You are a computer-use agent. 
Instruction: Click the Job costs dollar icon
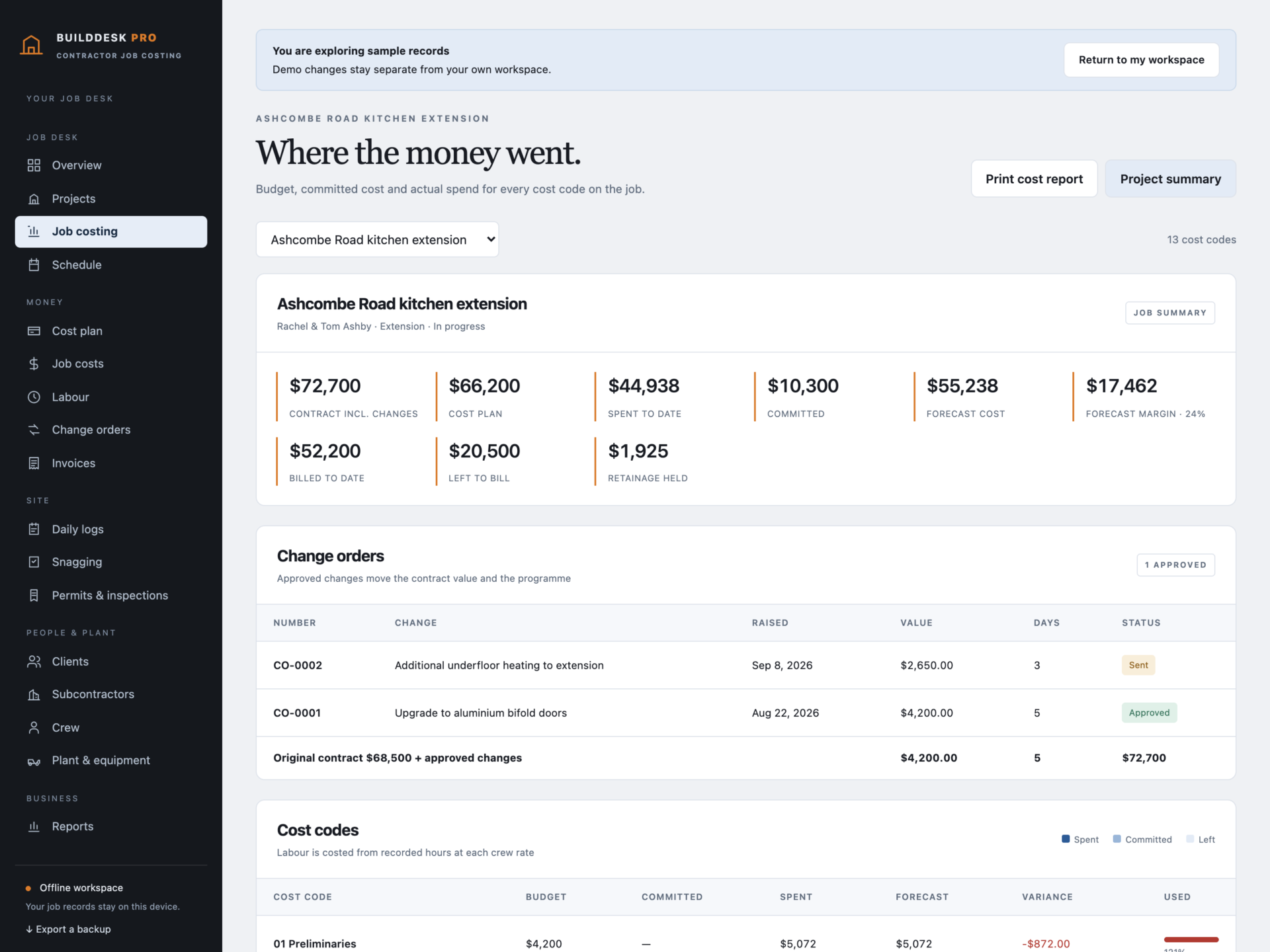[34, 364]
